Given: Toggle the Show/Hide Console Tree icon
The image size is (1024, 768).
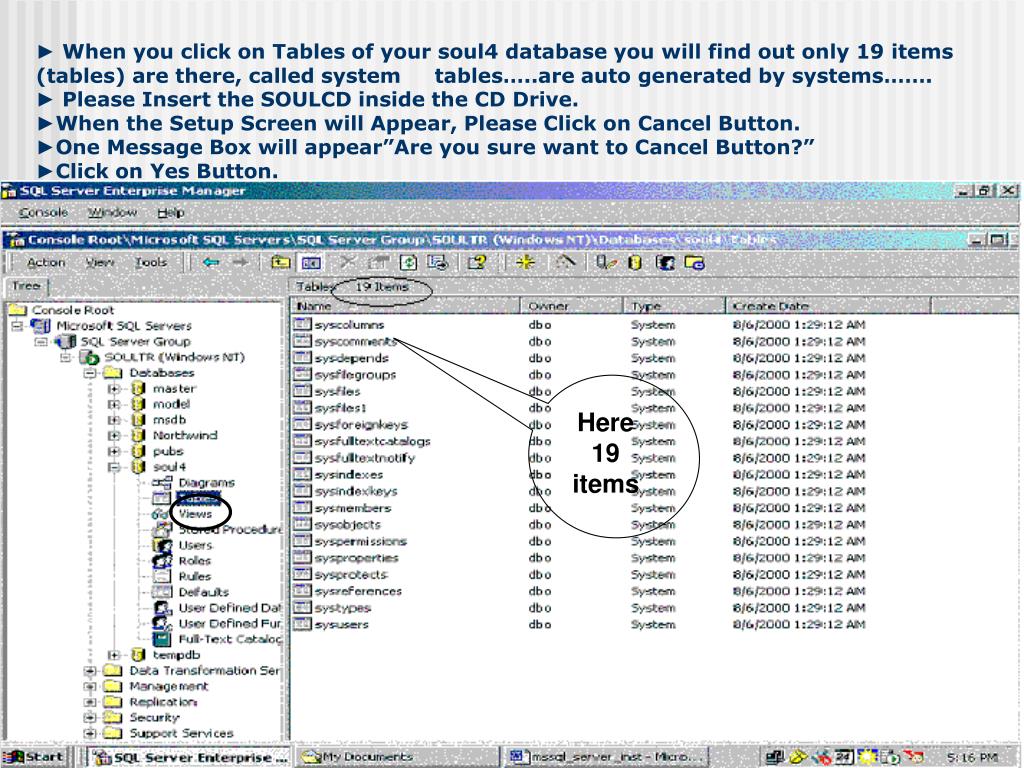Looking at the screenshot, I should [311, 263].
